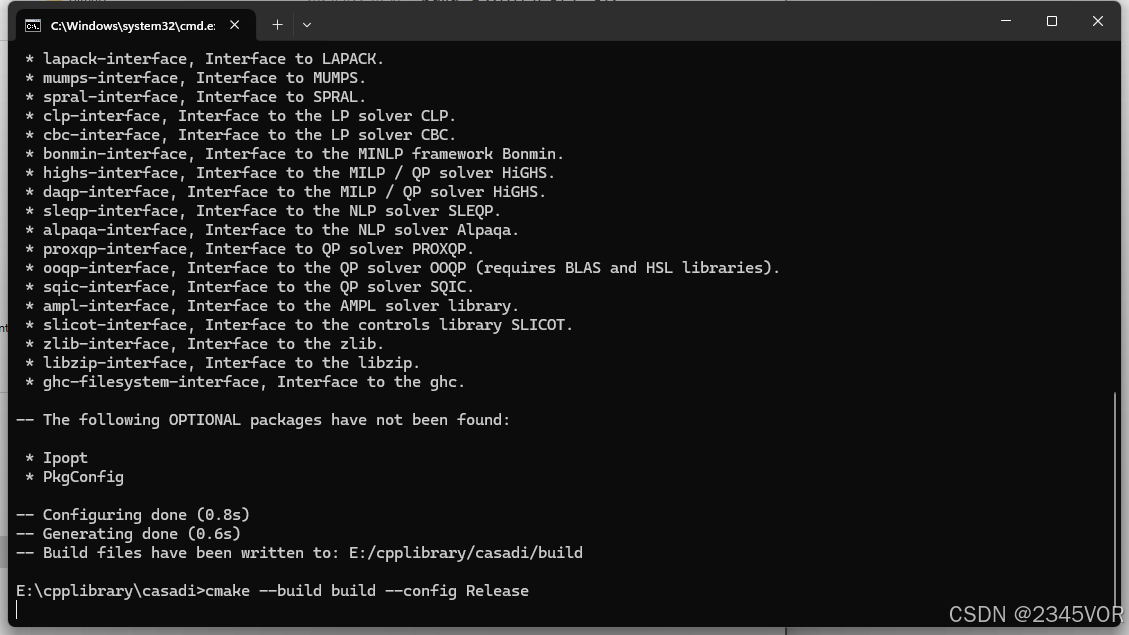1129x635 pixels.
Task: Click the blinking cursor on the command line
Action: tap(18, 608)
